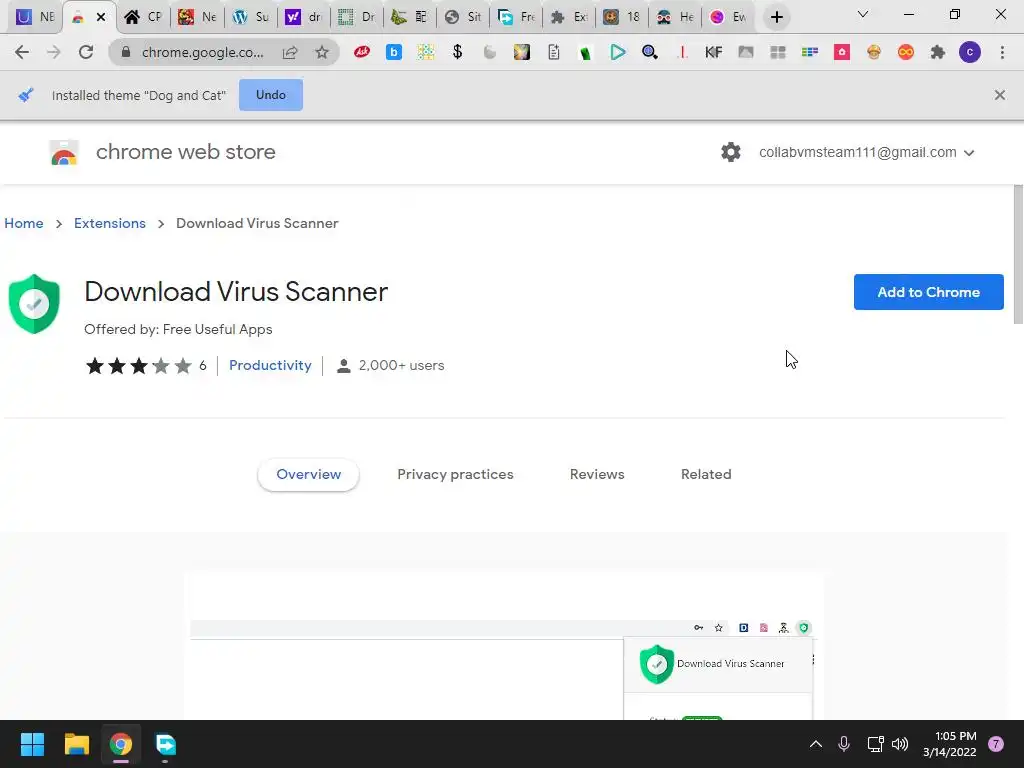This screenshot has height=768, width=1024.
Task: Open the tab search chevron dropdown
Action: point(863,14)
